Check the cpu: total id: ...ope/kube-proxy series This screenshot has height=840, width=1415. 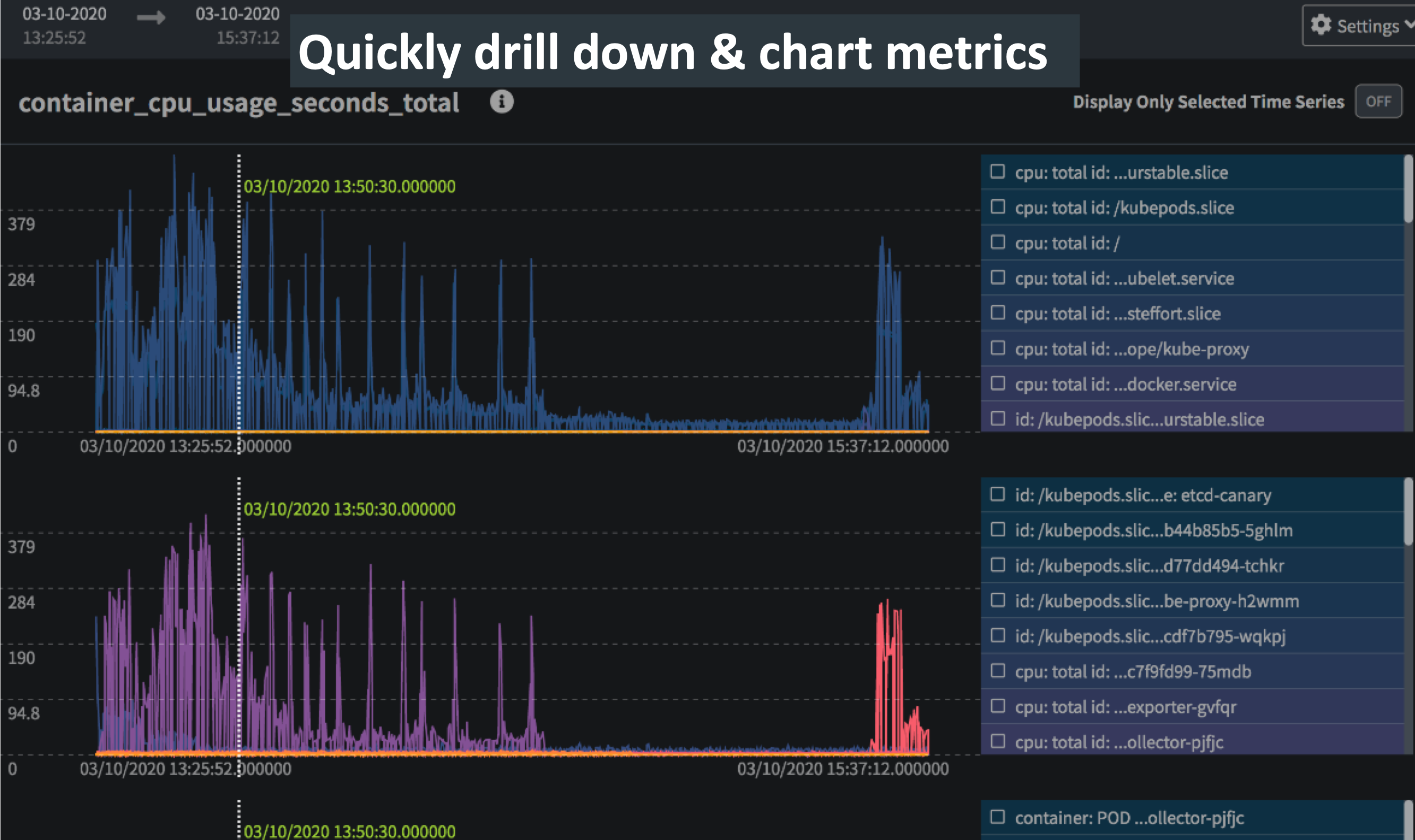pyautogui.click(x=999, y=349)
